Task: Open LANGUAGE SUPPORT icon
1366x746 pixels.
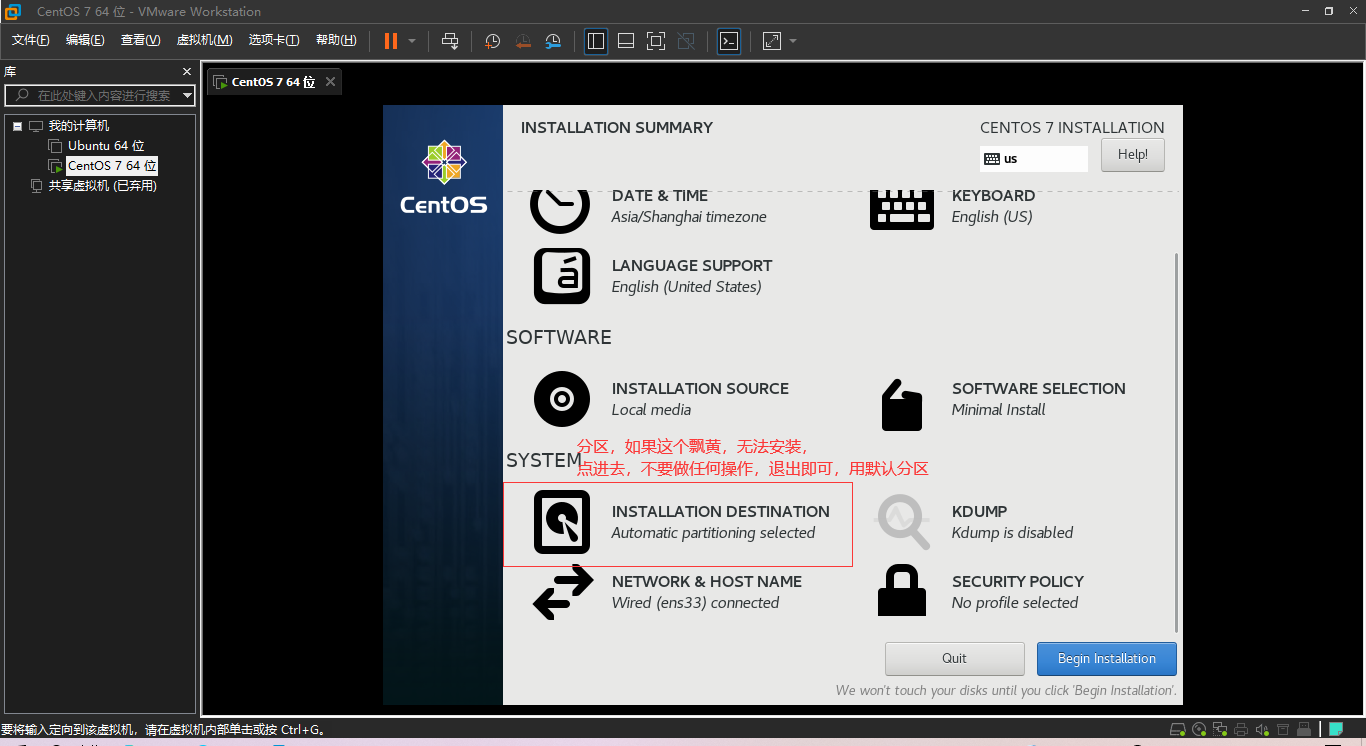Action: pyautogui.click(x=562, y=276)
